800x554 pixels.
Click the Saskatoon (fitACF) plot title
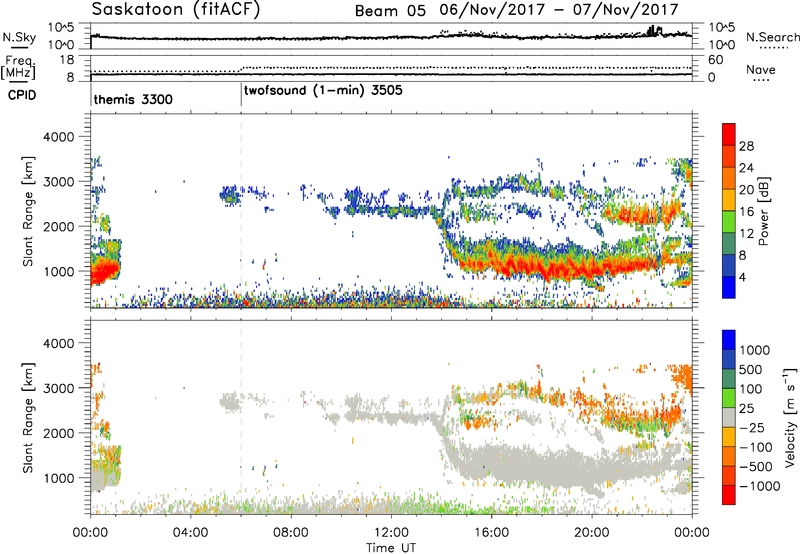[x=176, y=10]
